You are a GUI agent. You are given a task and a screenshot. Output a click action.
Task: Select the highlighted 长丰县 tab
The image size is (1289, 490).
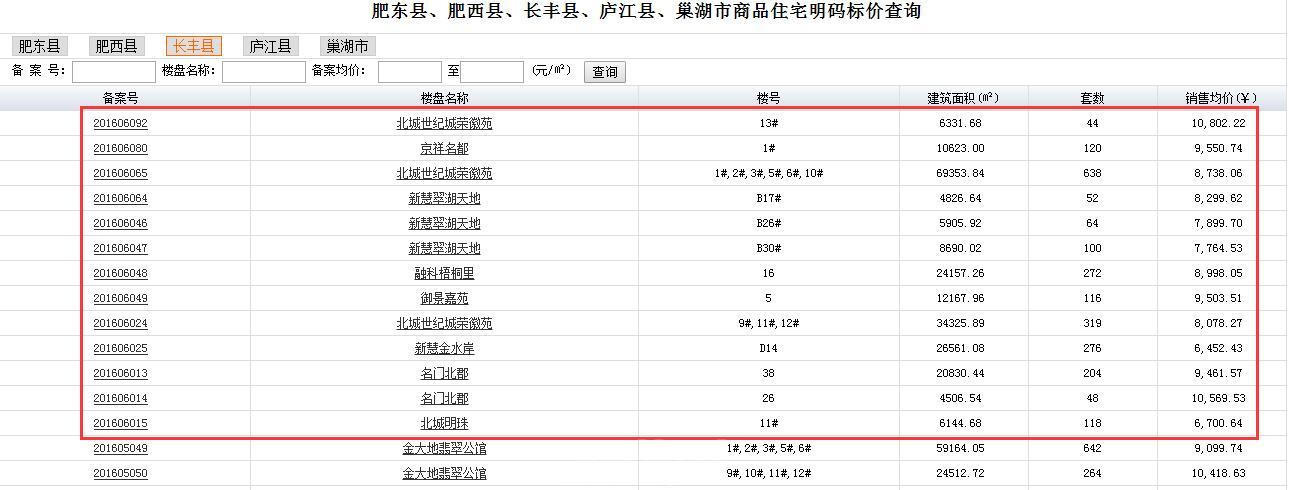click(x=193, y=46)
